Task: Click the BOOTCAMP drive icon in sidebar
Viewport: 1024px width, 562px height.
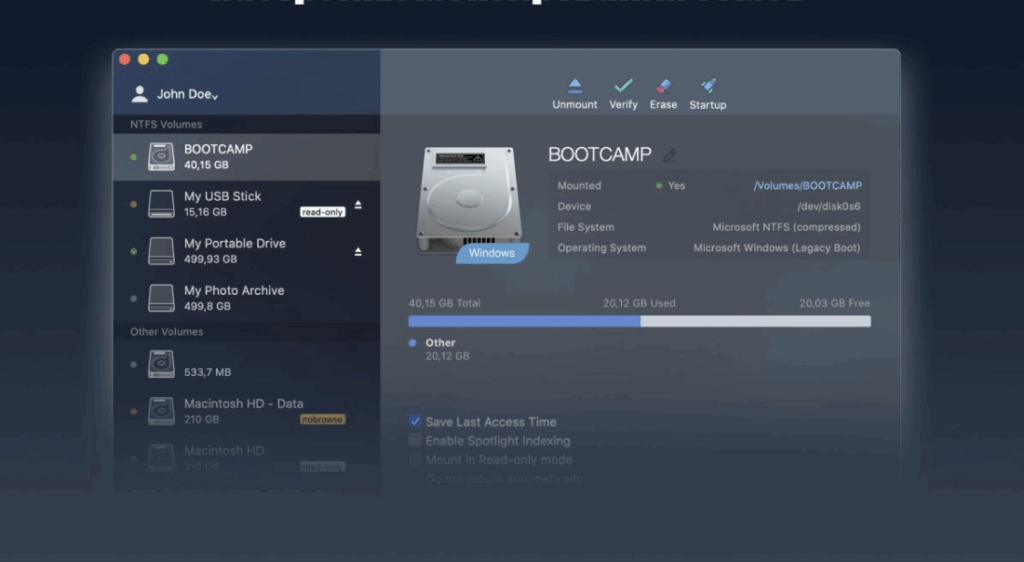Action: (161, 157)
